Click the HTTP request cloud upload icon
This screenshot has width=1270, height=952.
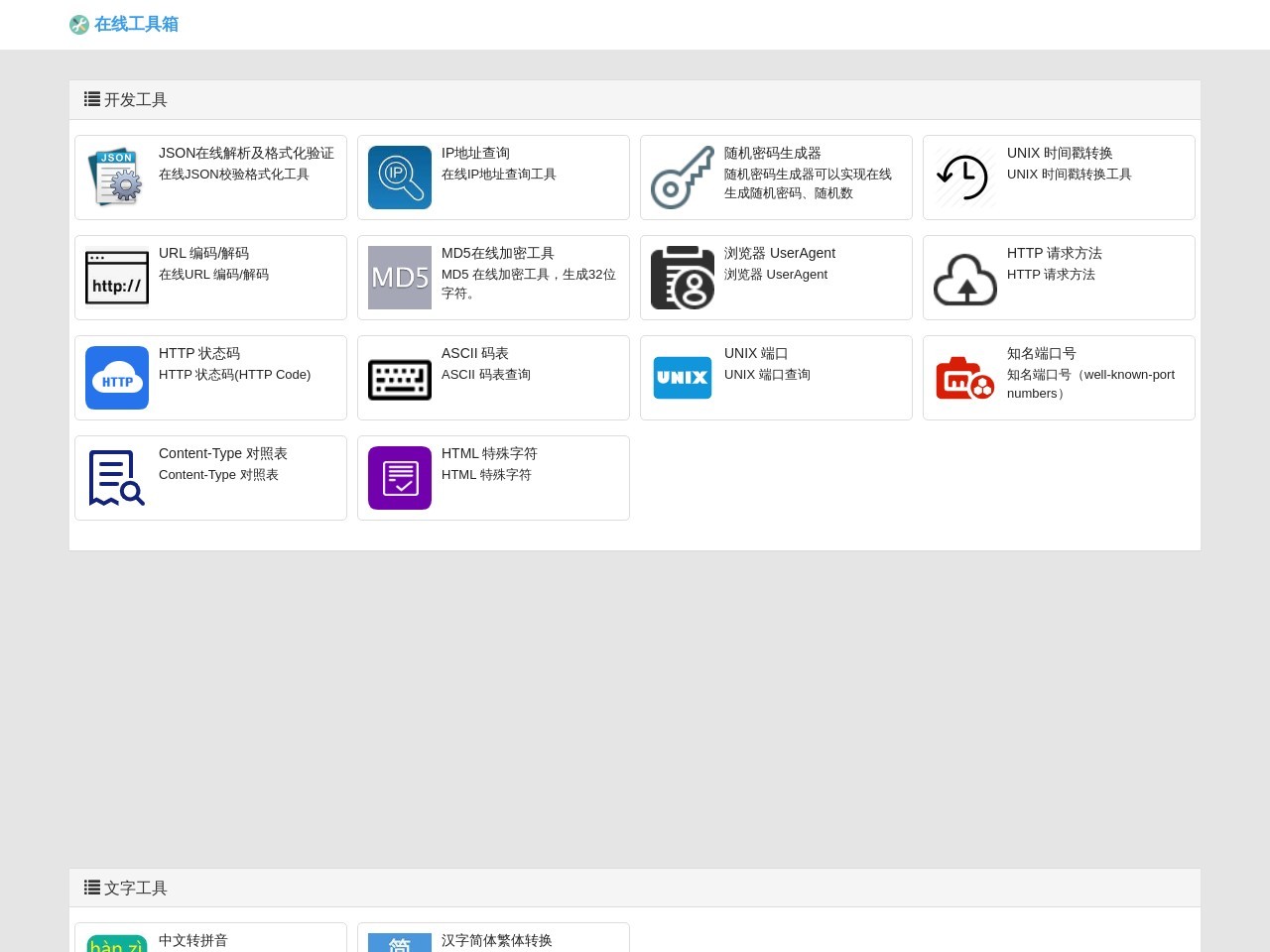pyautogui.click(x=965, y=278)
